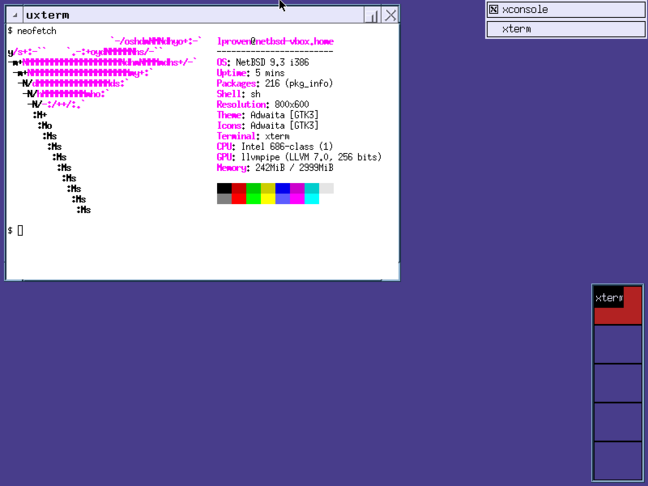Close the uxterm window with the X
The width and height of the screenshot is (648, 486).
[x=391, y=15]
